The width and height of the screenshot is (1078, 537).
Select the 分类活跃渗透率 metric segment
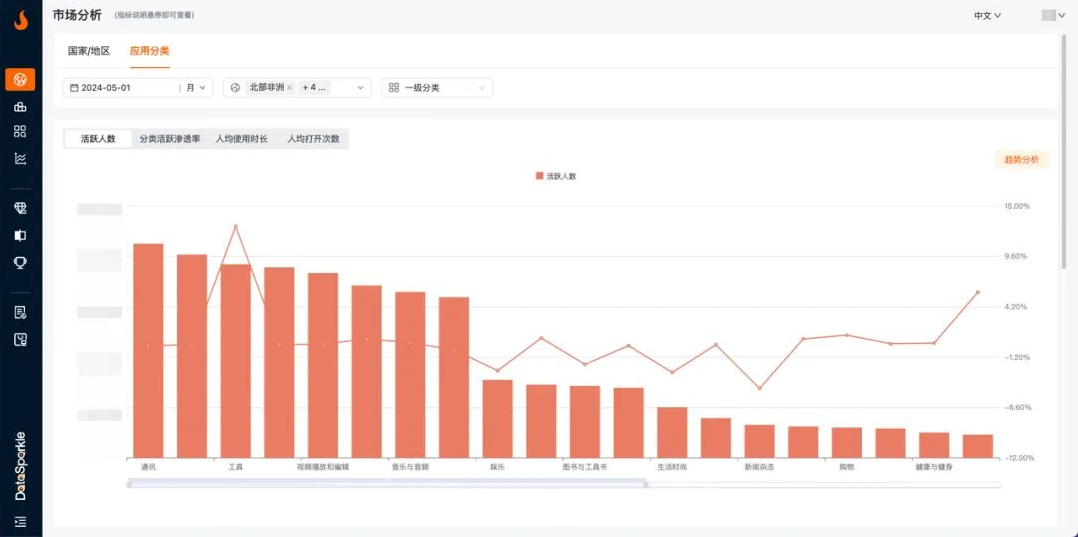170,139
